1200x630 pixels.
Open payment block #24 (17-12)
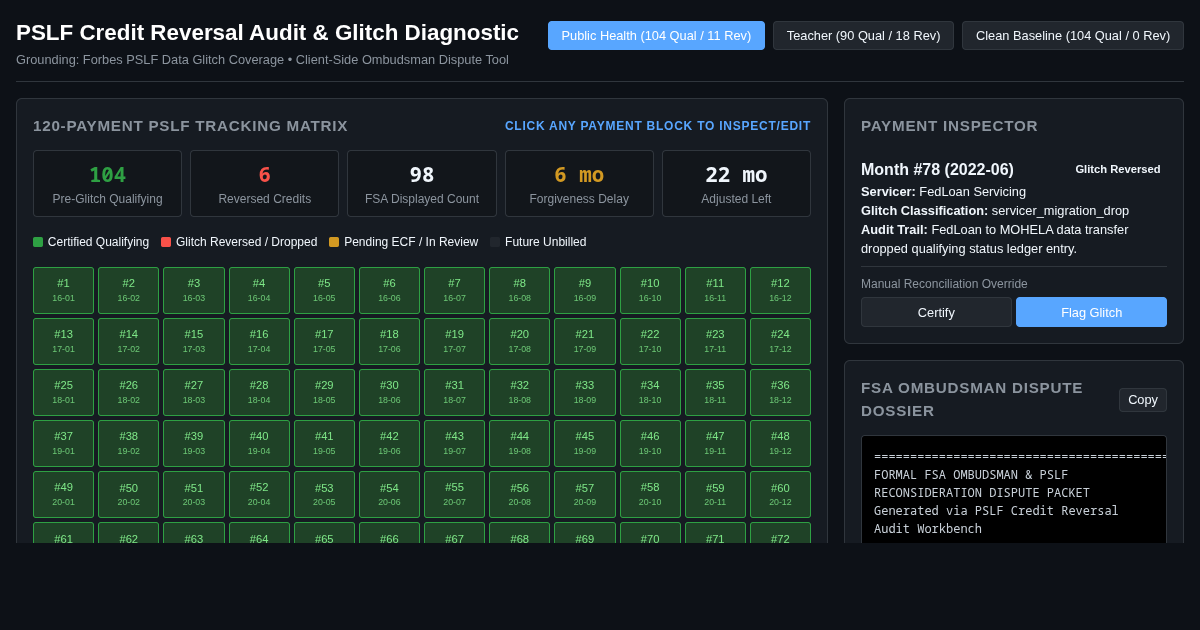point(780,341)
